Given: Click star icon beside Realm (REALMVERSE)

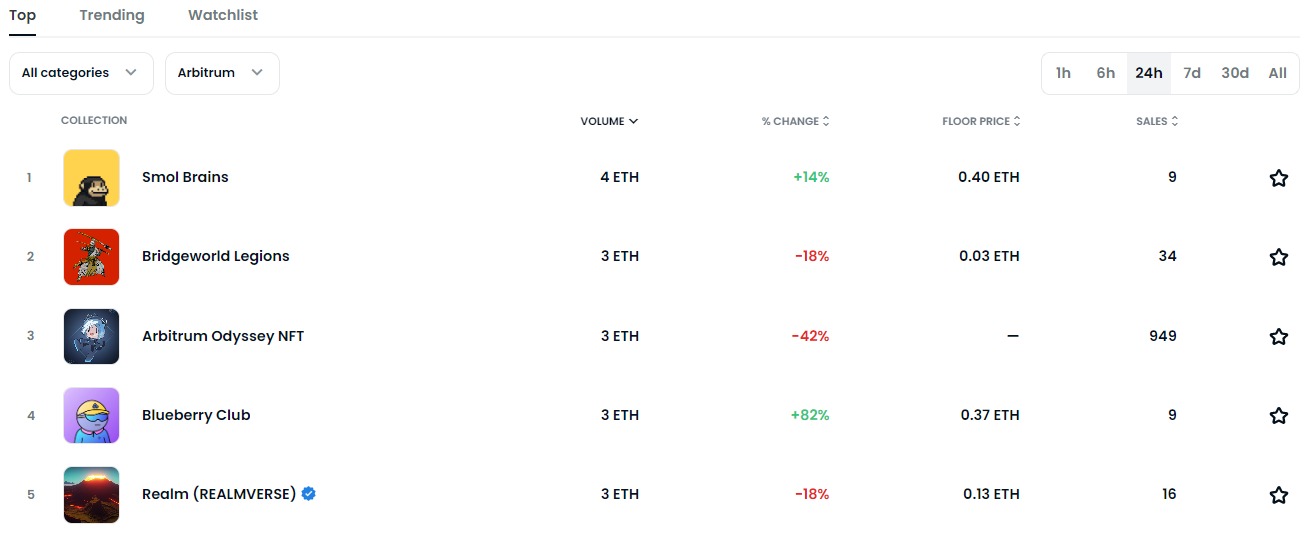Looking at the screenshot, I should (x=1278, y=495).
